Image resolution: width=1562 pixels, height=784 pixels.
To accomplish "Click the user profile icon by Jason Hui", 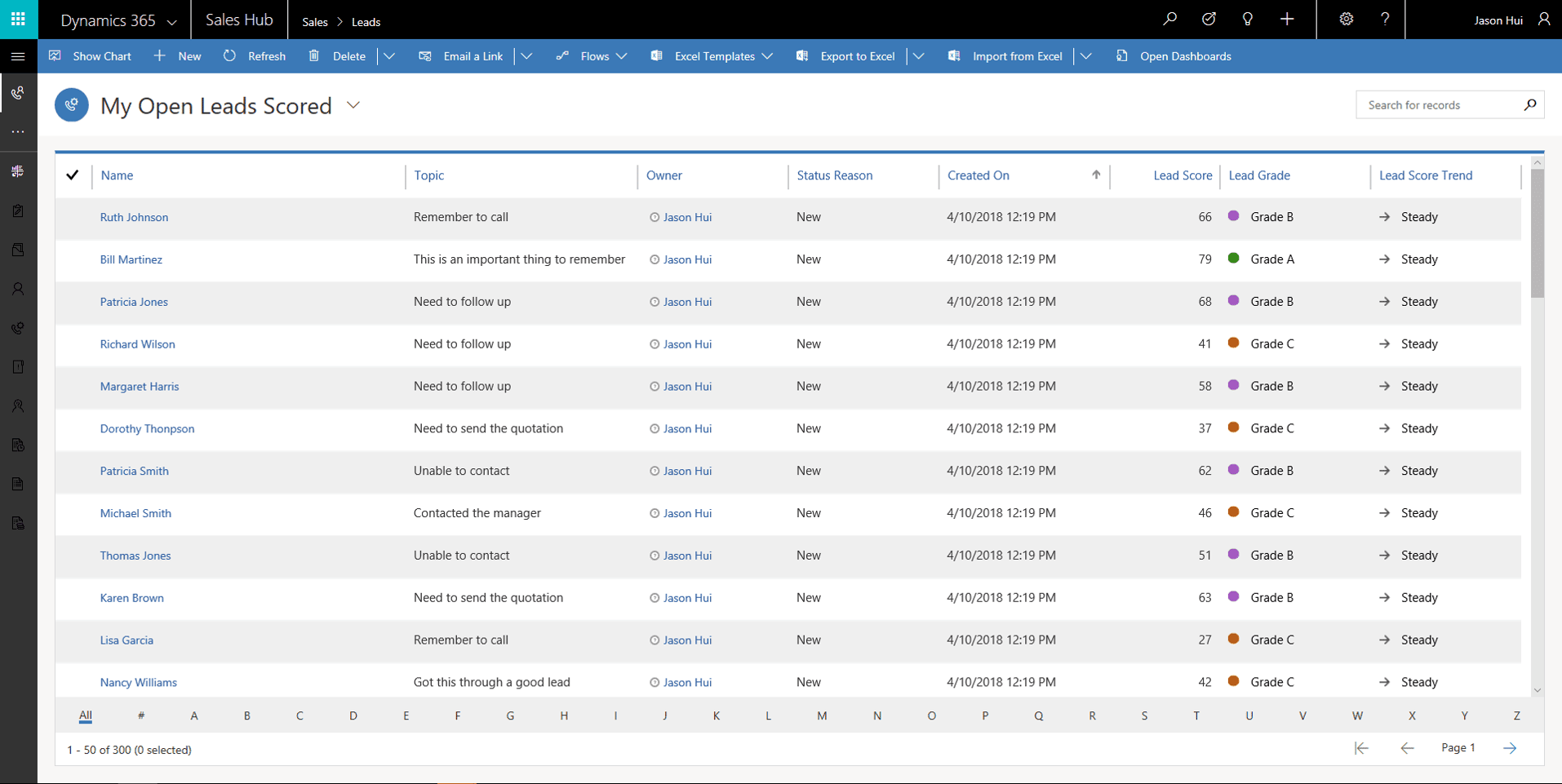I will click(1543, 19).
